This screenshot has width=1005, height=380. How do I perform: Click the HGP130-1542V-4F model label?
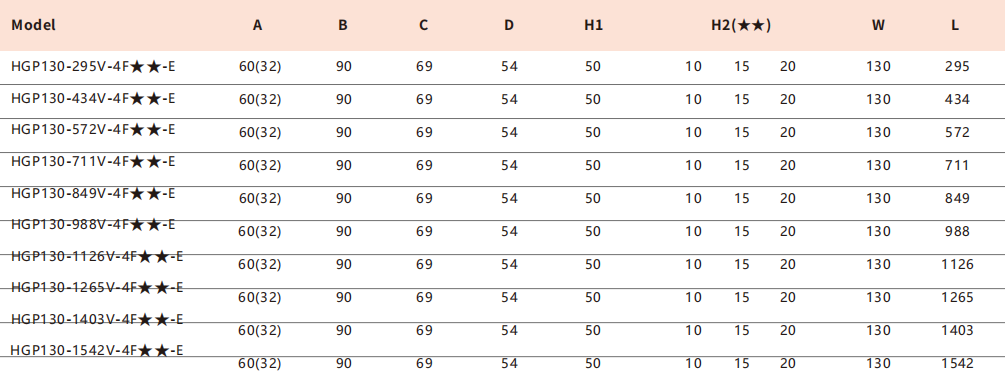click(97, 351)
